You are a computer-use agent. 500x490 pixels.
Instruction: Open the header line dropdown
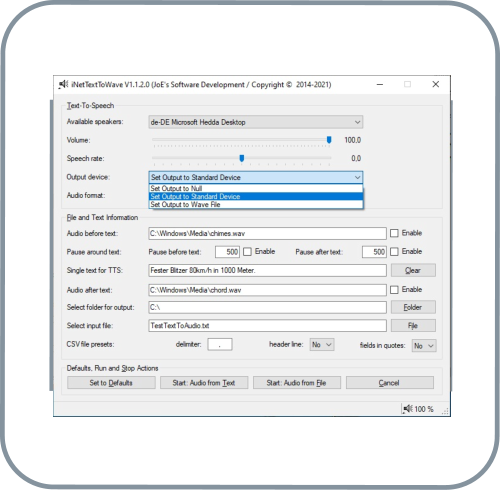[322, 344]
